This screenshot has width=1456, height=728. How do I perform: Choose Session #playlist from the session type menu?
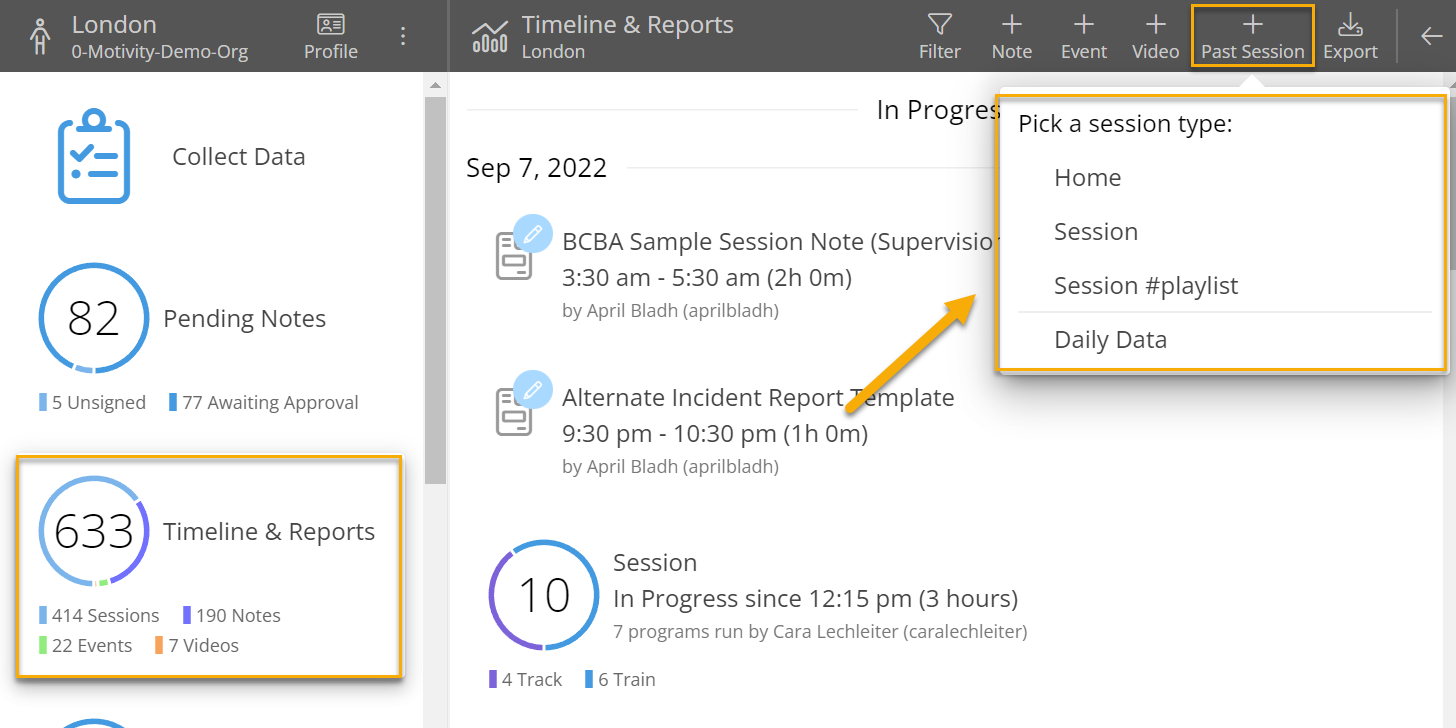pos(1147,285)
